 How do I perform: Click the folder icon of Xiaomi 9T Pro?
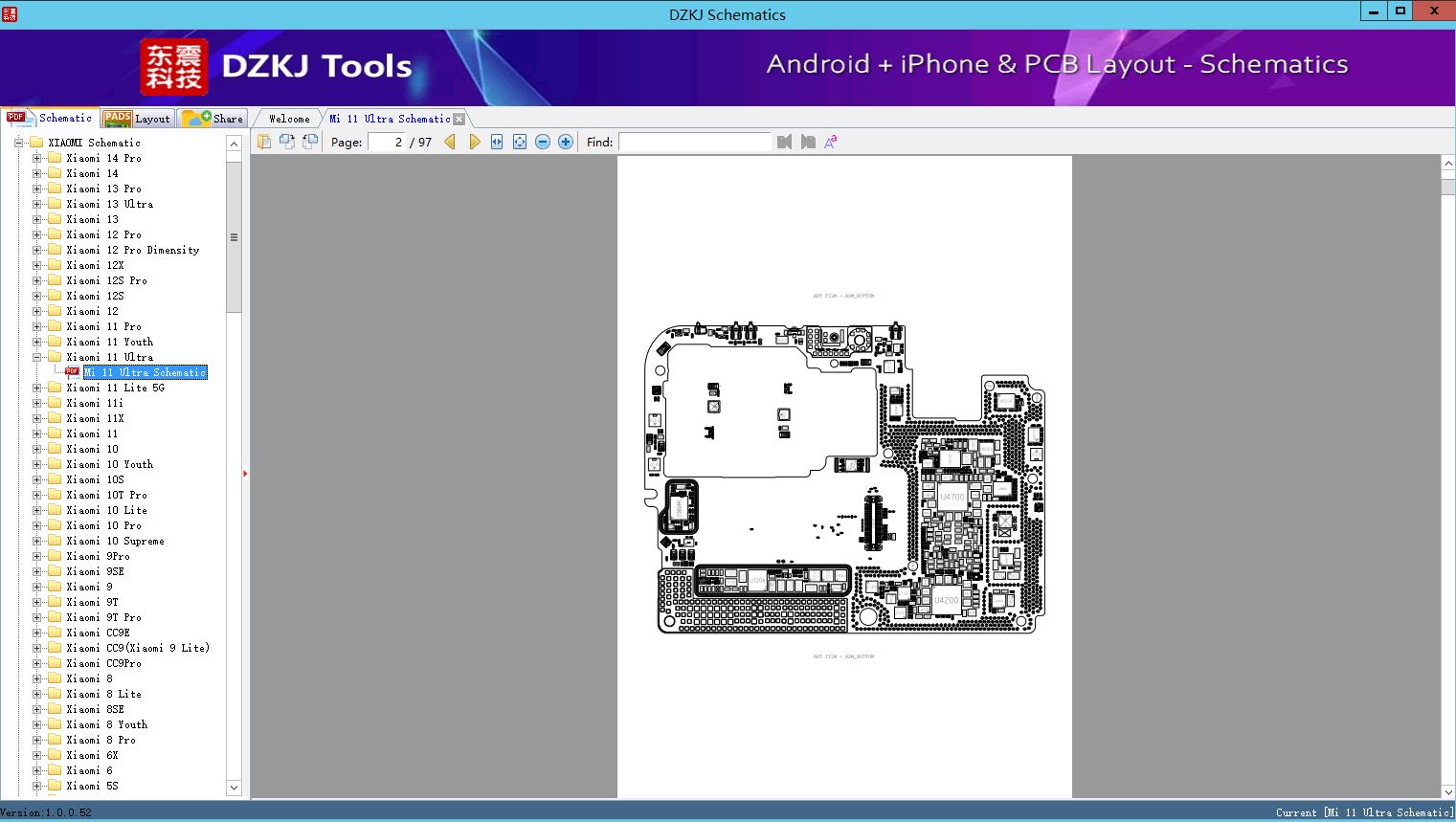pyautogui.click(x=55, y=617)
